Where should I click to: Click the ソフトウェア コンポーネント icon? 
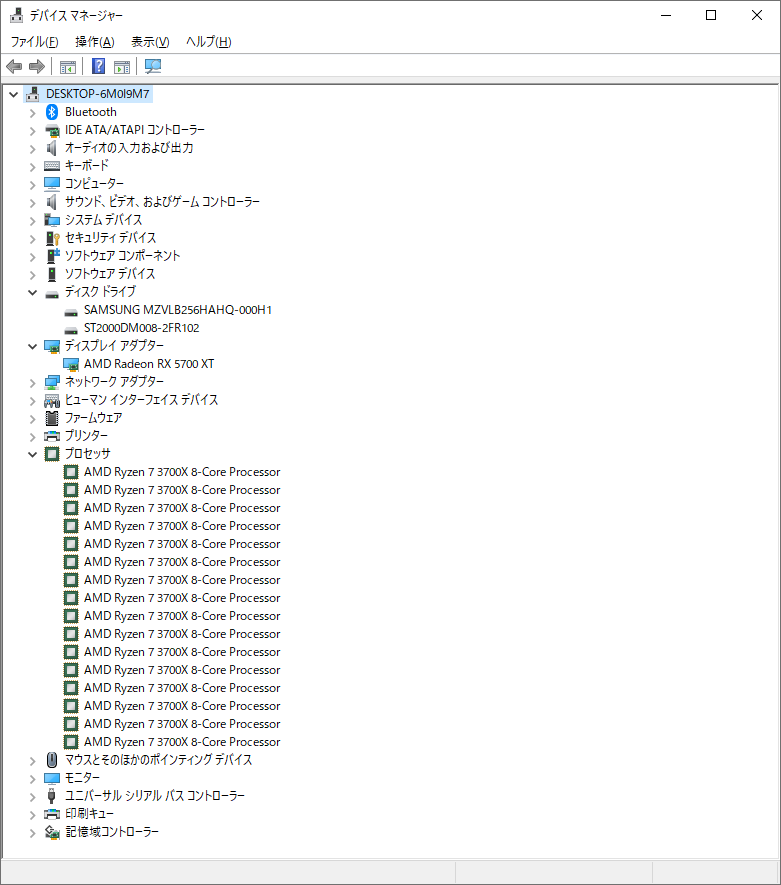52,256
